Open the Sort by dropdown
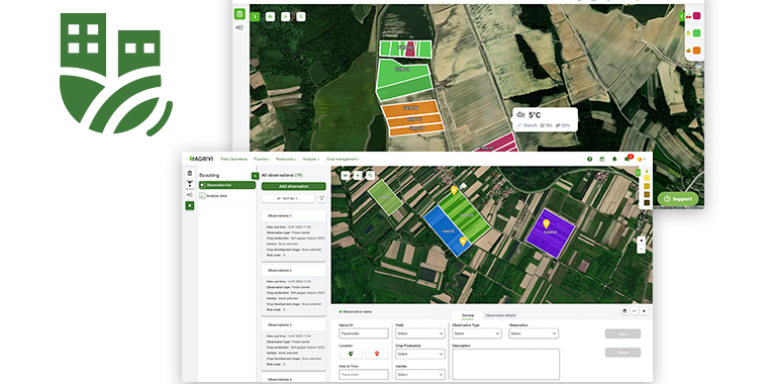768x384 pixels. pos(288,198)
